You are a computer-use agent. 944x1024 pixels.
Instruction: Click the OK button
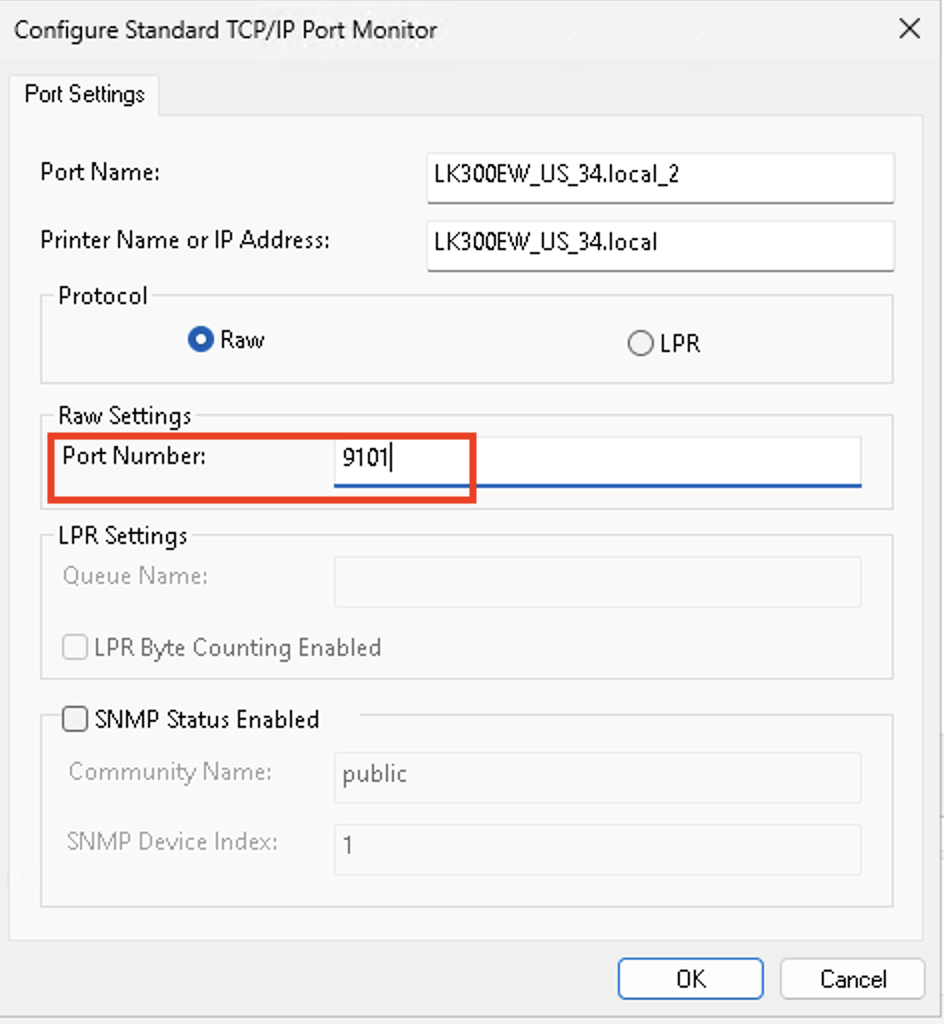[x=690, y=979]
